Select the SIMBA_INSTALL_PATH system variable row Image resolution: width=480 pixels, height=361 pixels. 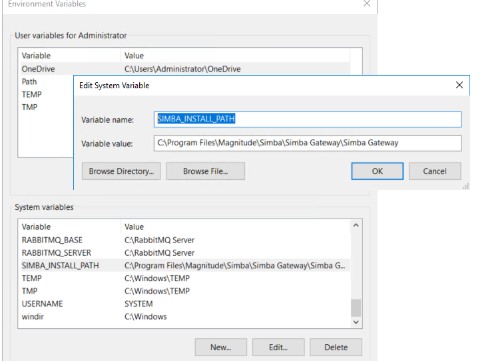click(185, 266)
